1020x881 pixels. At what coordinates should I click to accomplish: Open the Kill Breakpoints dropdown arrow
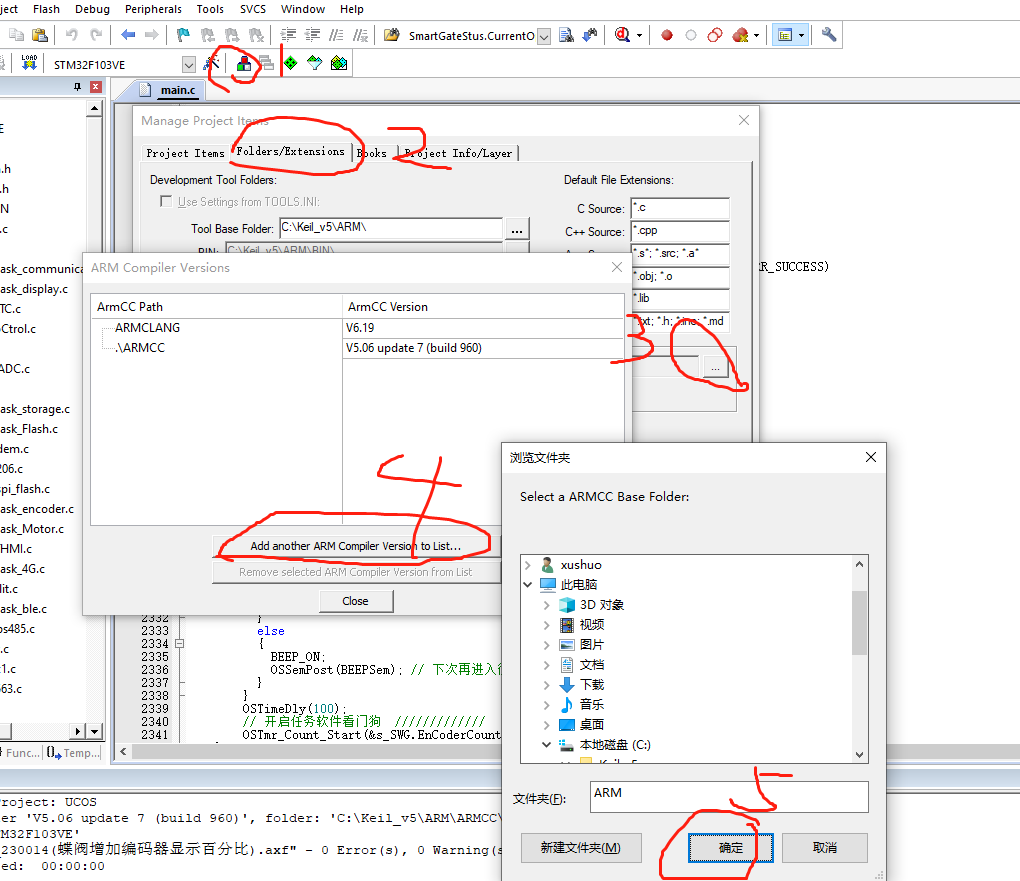coord(757,35)
